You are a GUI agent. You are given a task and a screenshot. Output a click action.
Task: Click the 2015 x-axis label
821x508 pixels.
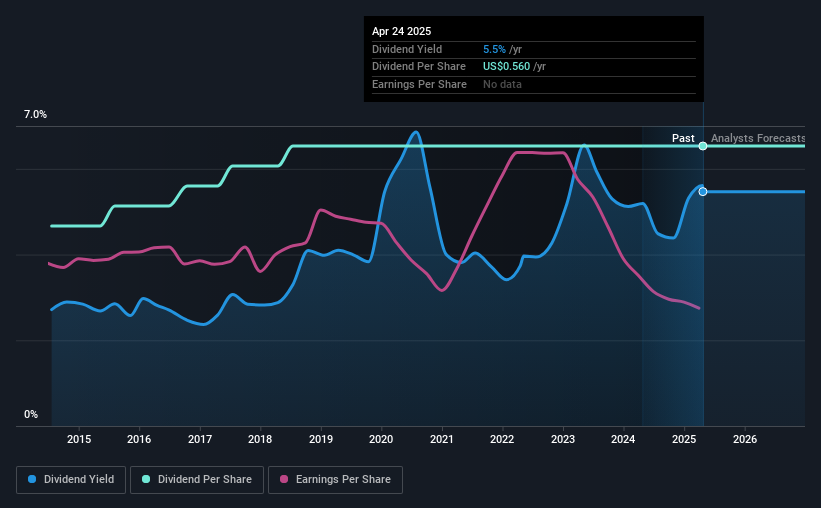coord(79,439)
